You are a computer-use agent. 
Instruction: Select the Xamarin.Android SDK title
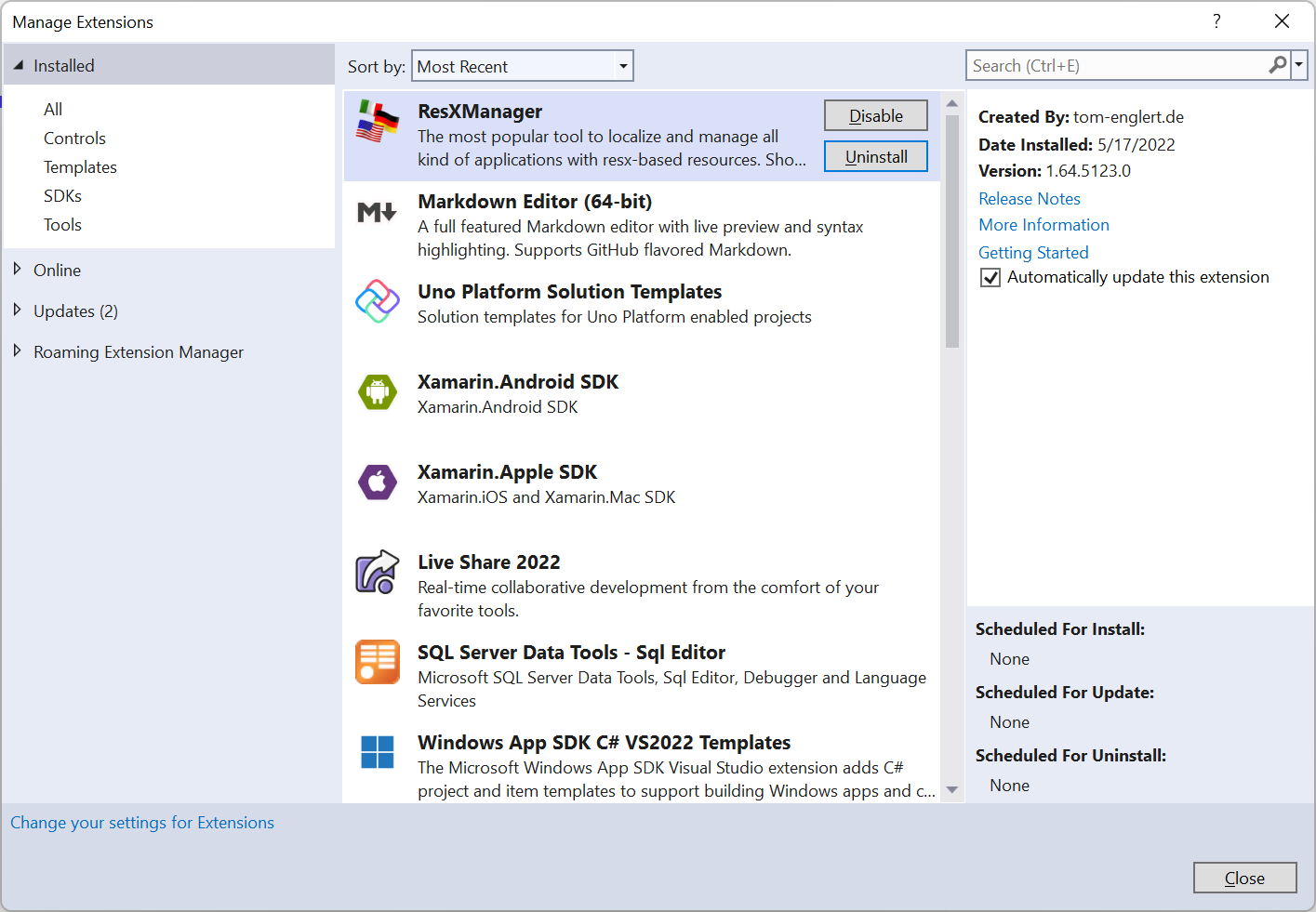pyautogui.click(x=518, y=381)
